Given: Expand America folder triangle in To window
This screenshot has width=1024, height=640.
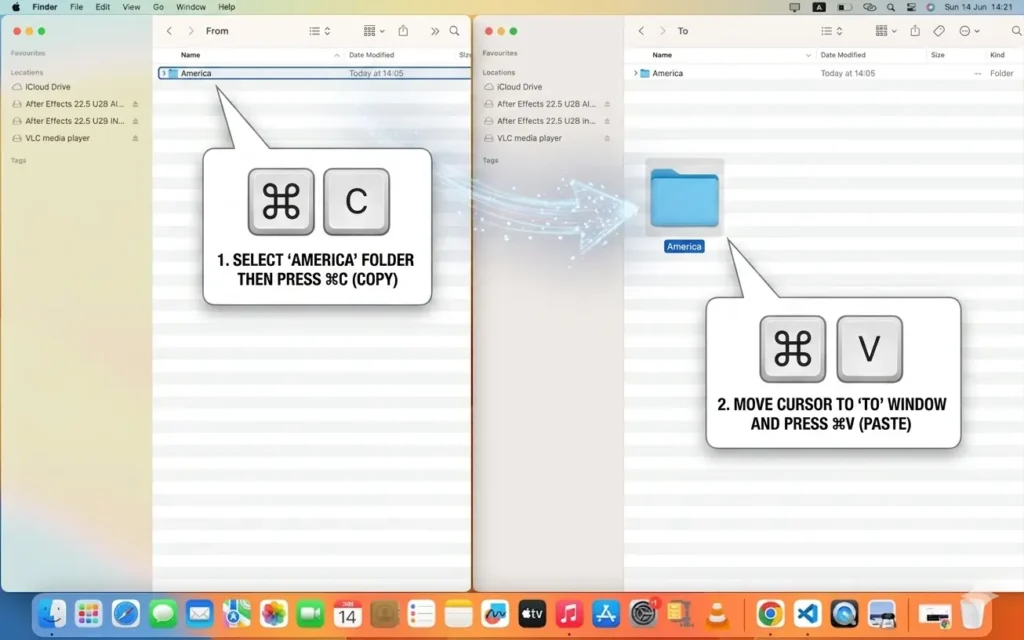Looking at the screenshot, I should tap(635, 73).
